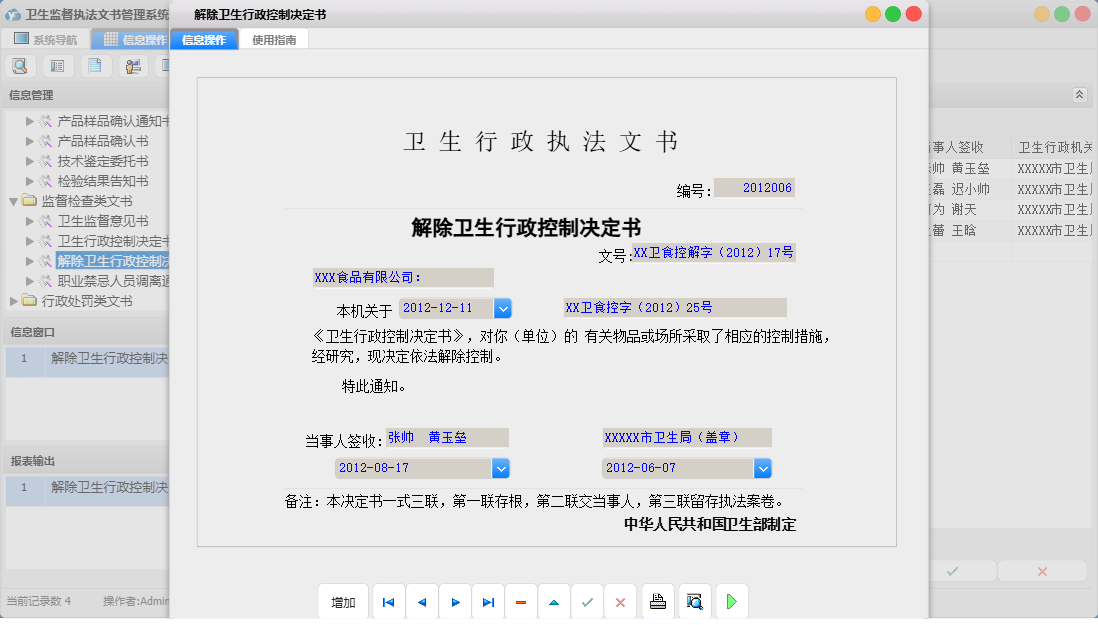Open print preview from the bottom toolbar

coord(693,601)
